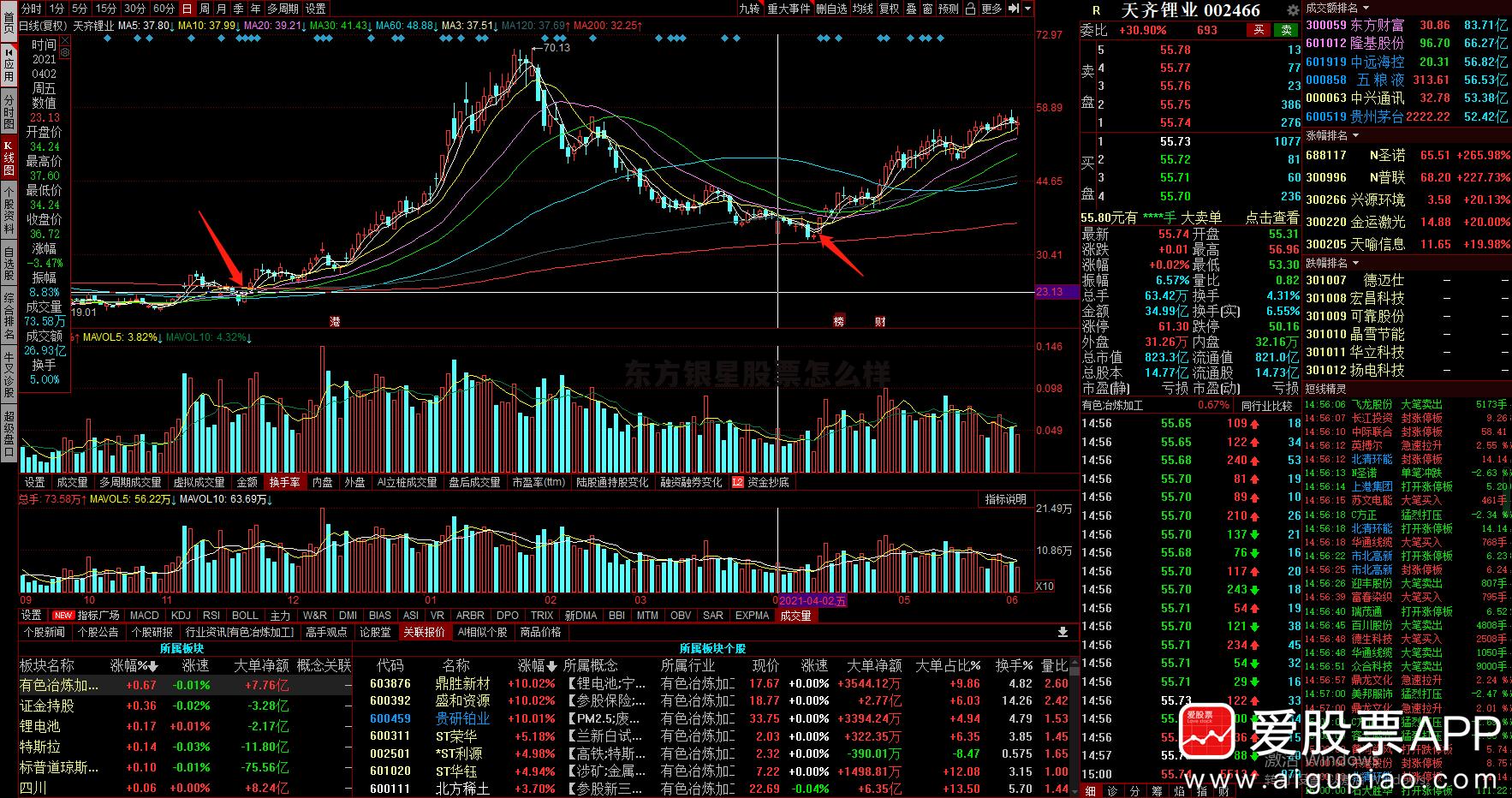Click the R margin-trading marker icon
The image size is (1512, 798).
pos(1096,10)
